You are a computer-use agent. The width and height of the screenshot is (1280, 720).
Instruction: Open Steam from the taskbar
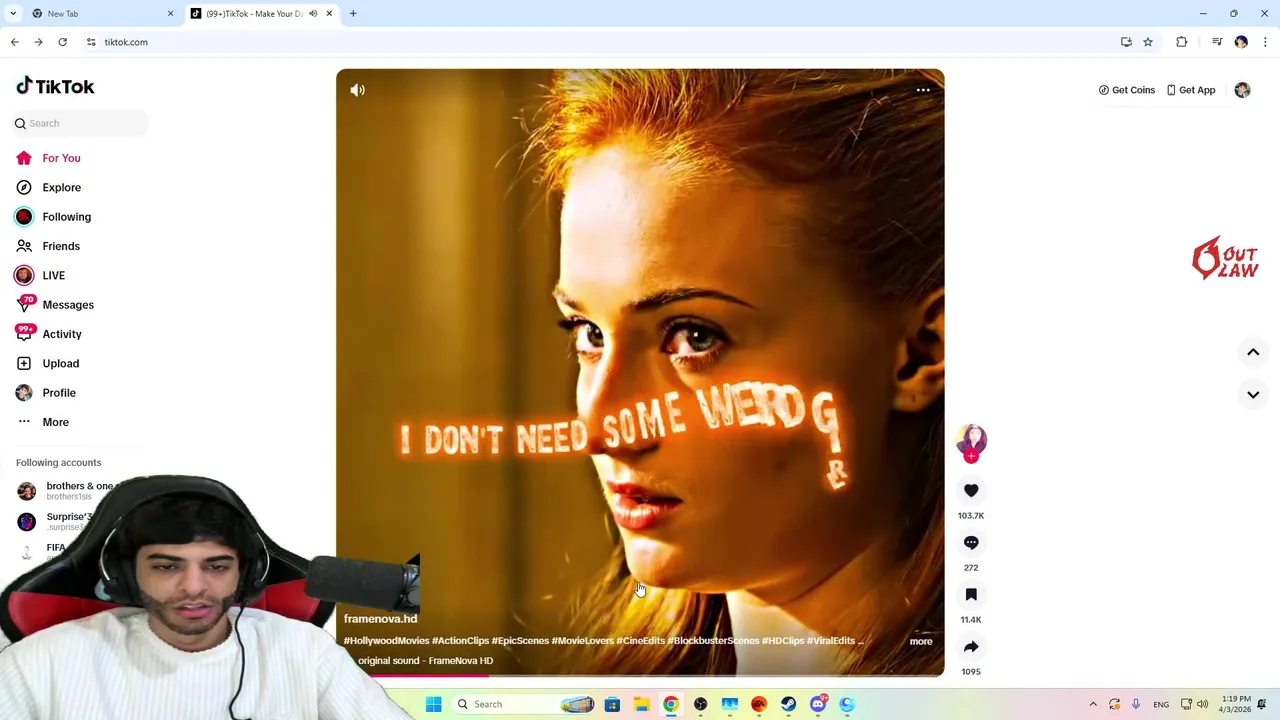tap(788, 704)
